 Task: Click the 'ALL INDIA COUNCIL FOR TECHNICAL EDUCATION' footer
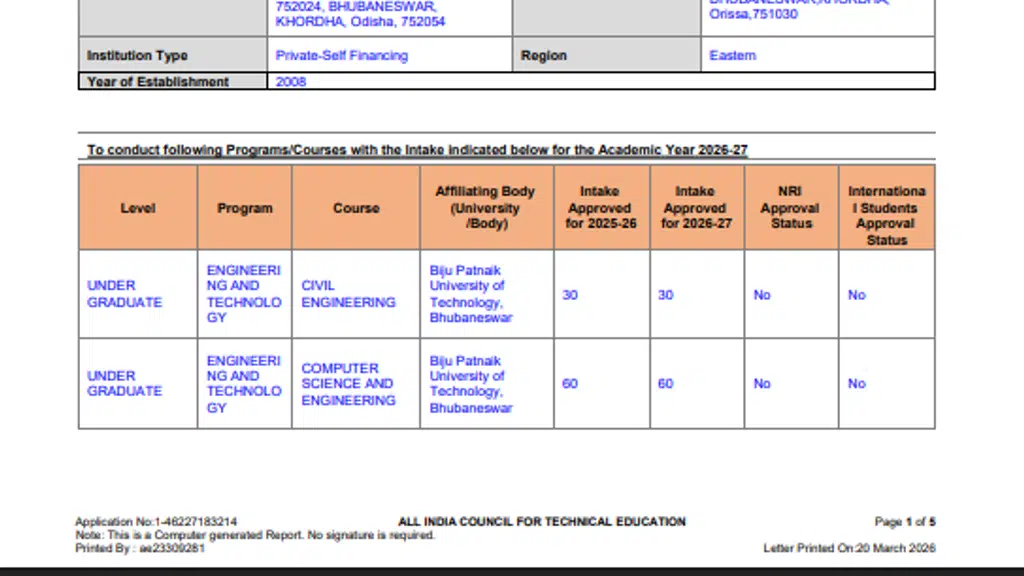pyautogui.click(x=542, y=522)
